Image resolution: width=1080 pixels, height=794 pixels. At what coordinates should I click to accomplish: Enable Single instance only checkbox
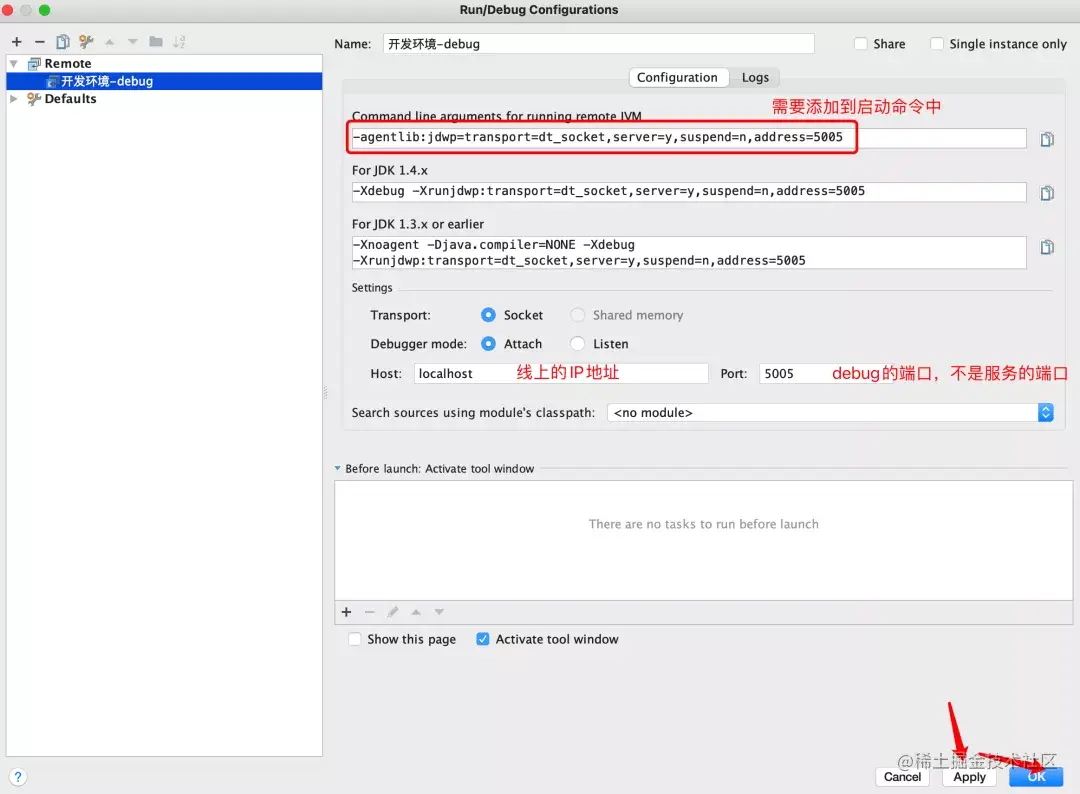pos(937,43)
